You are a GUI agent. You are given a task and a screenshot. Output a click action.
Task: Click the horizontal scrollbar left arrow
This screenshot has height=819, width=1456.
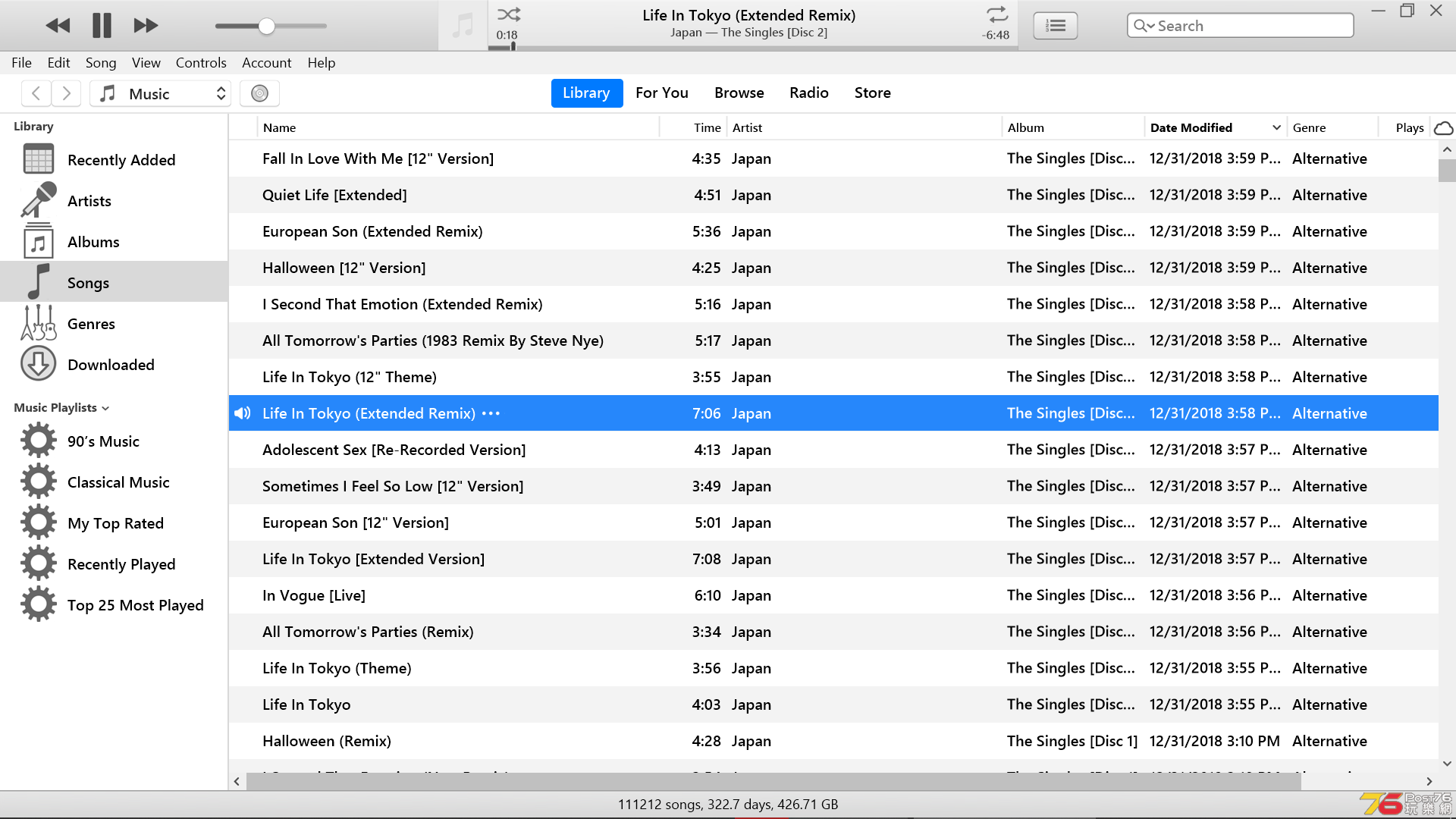(237, 781)
